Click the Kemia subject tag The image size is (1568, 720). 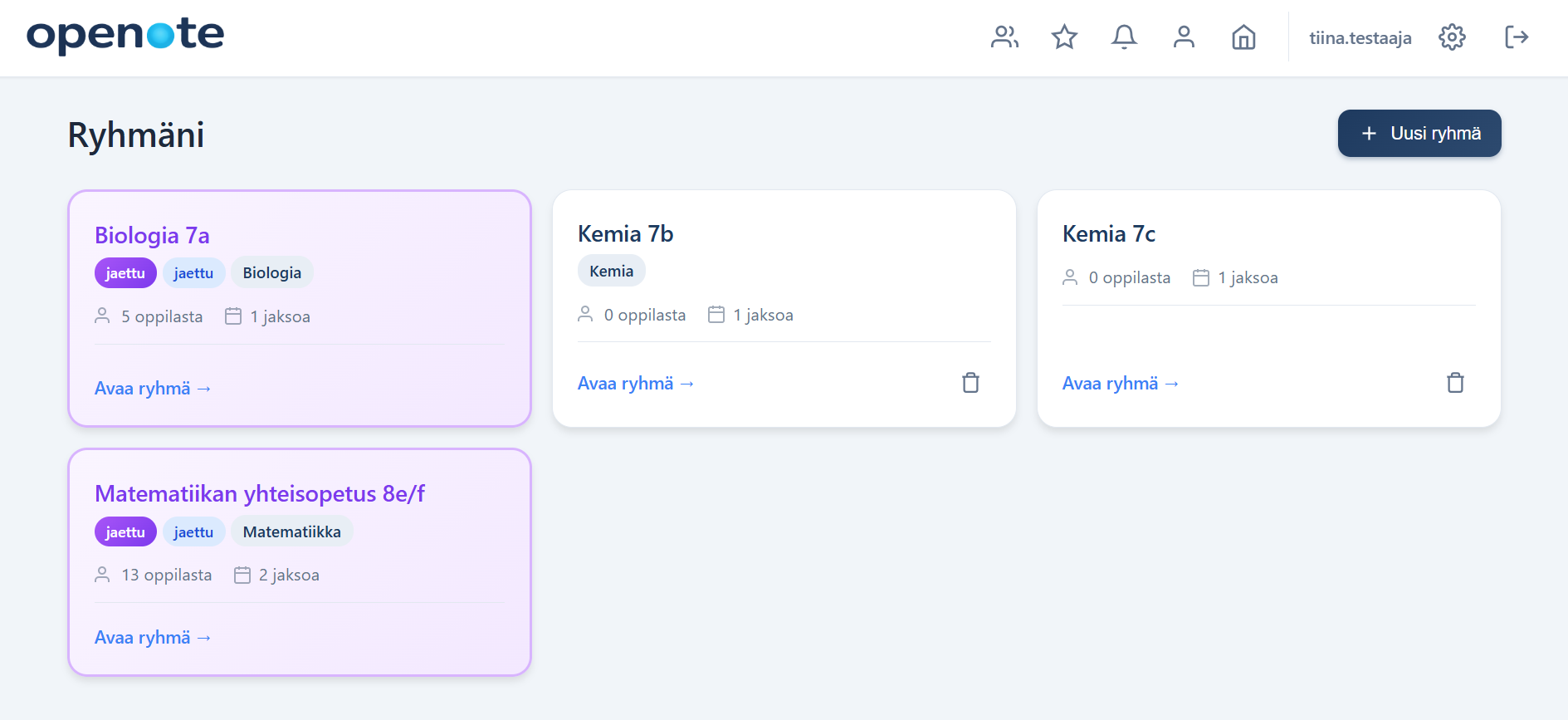[x=611, y=272]
